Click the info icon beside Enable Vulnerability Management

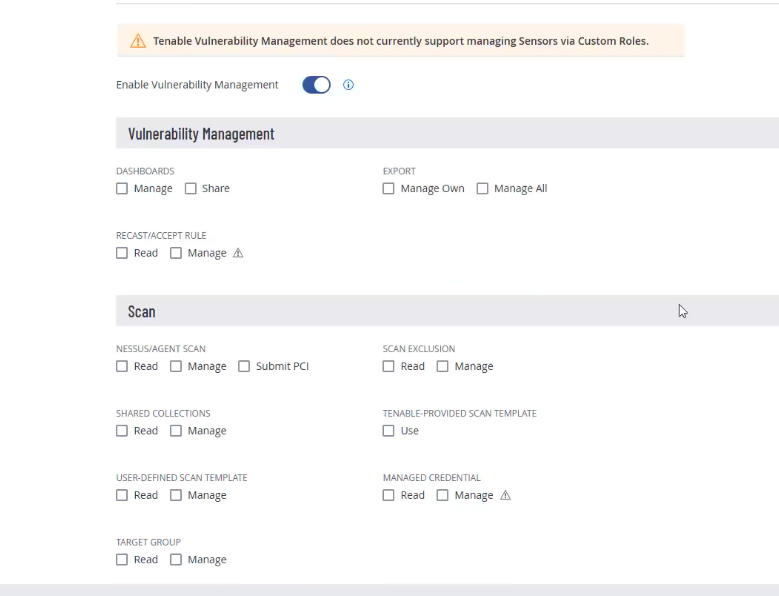(349, 85)
